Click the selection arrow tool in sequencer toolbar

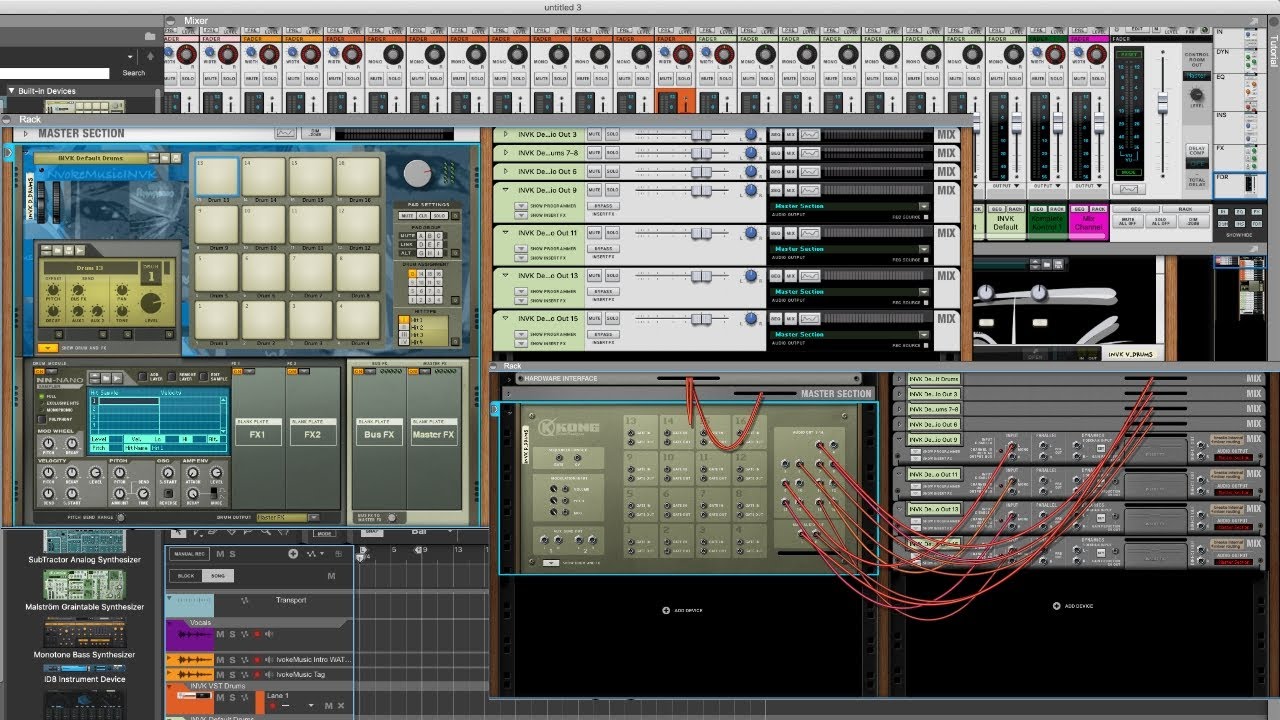pyautogui.click(x=177, y=534)
